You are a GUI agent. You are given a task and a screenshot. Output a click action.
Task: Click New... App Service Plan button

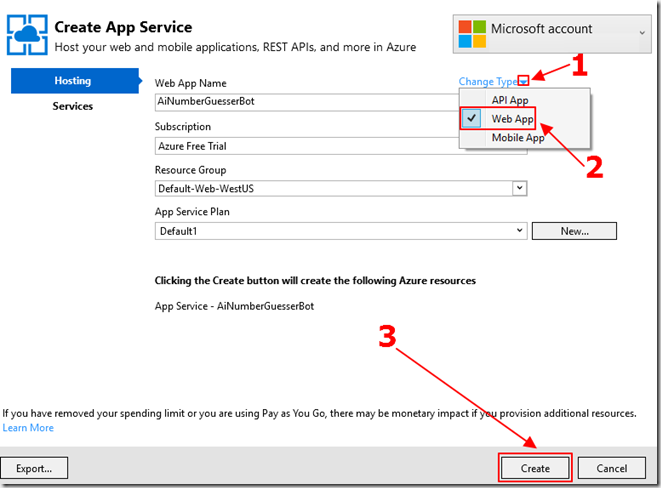pyautogui.click(x=574, y=231)
